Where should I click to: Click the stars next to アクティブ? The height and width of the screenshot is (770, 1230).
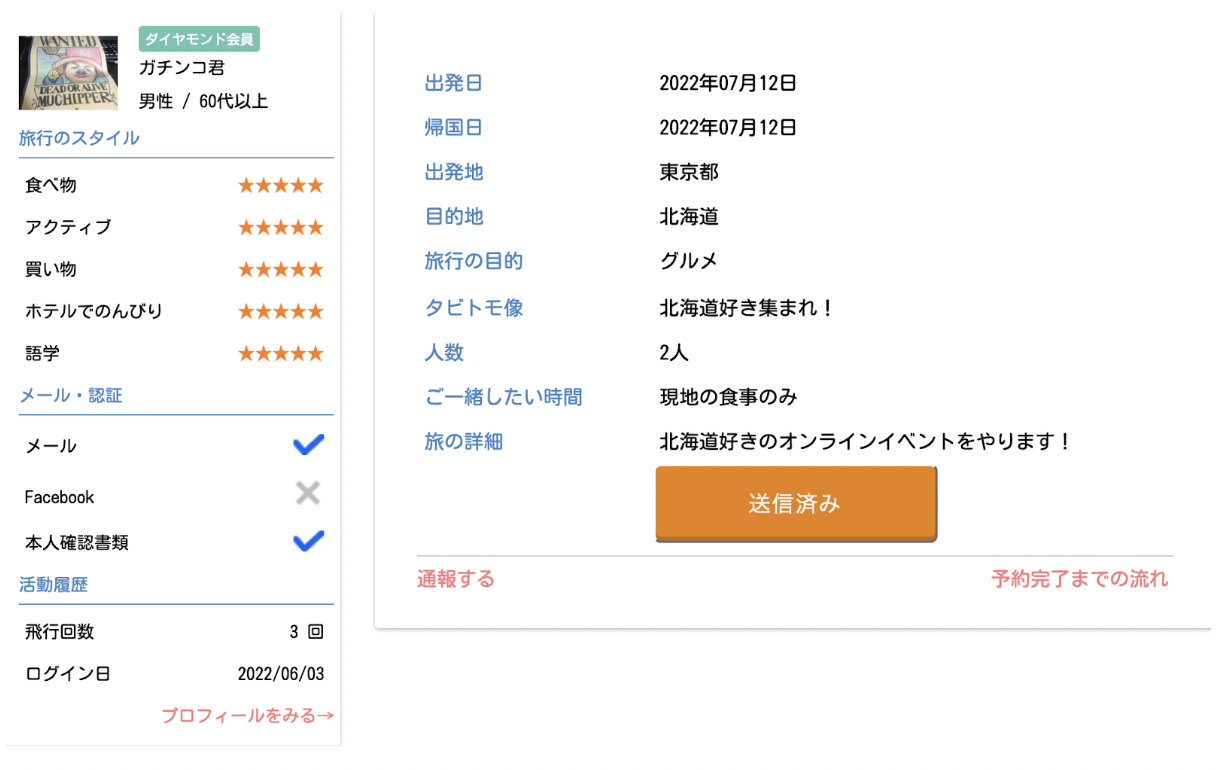281,227
